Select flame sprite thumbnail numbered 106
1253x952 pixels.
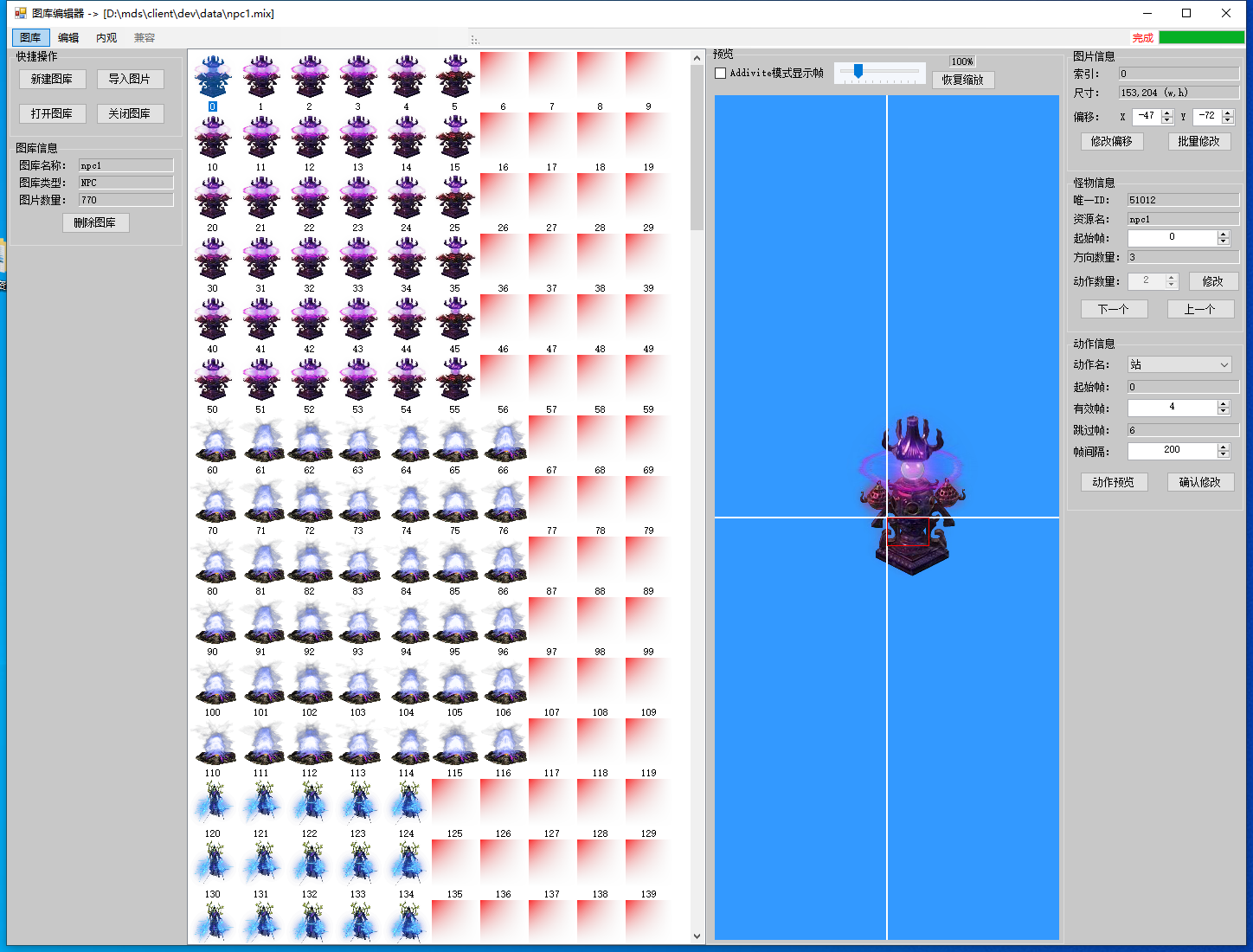[503, 684]
